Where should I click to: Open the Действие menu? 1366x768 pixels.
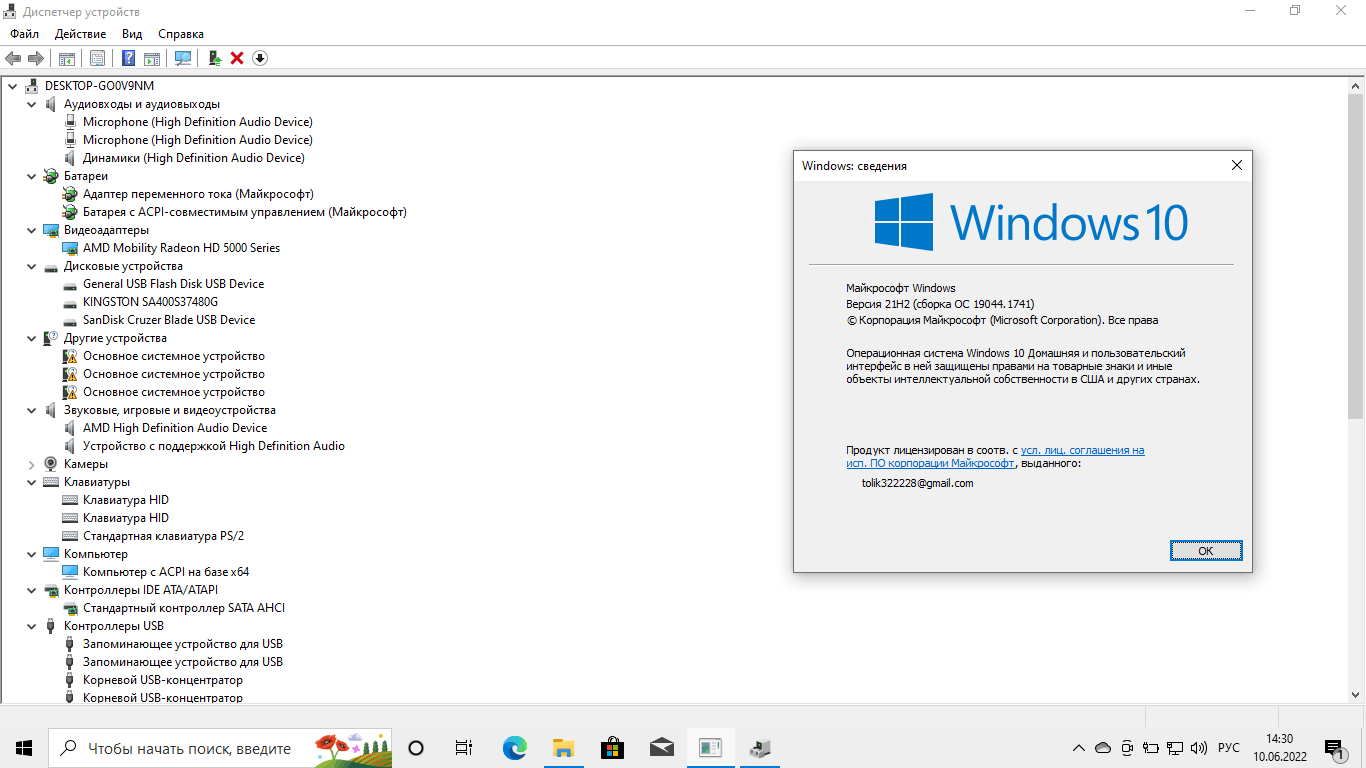tap(80, 34)
